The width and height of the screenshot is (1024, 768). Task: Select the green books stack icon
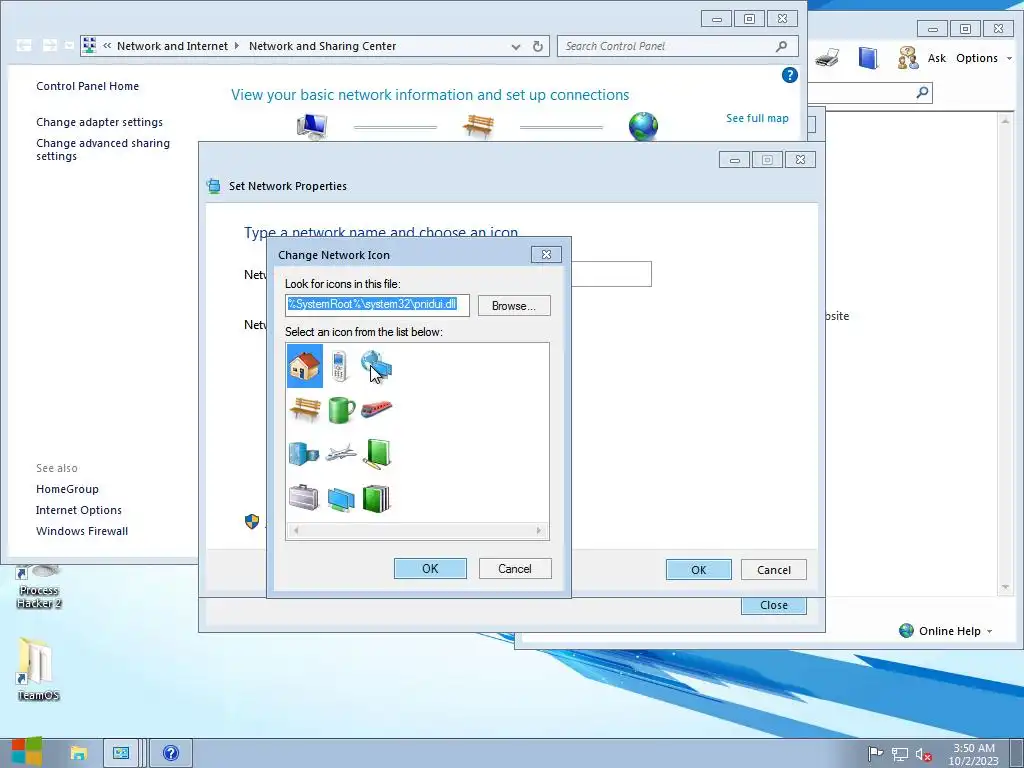376,498
